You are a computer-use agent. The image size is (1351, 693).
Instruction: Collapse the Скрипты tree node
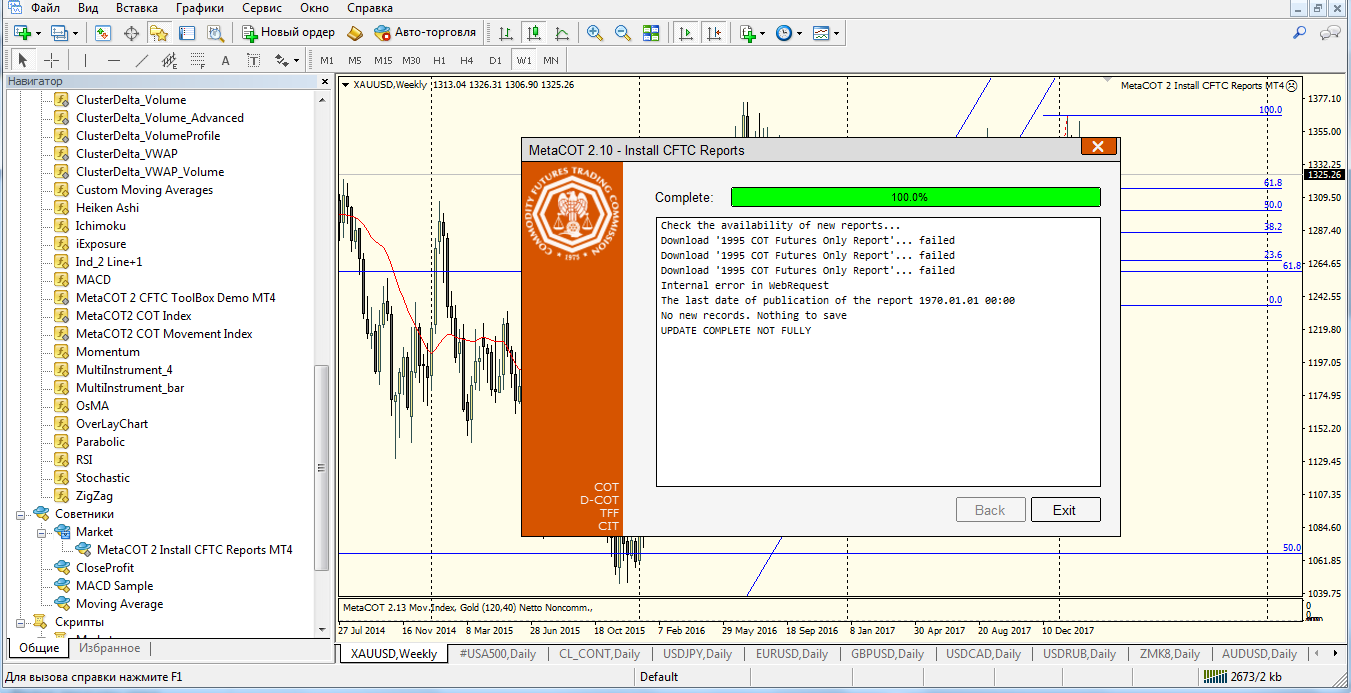[x=21, y=622]
